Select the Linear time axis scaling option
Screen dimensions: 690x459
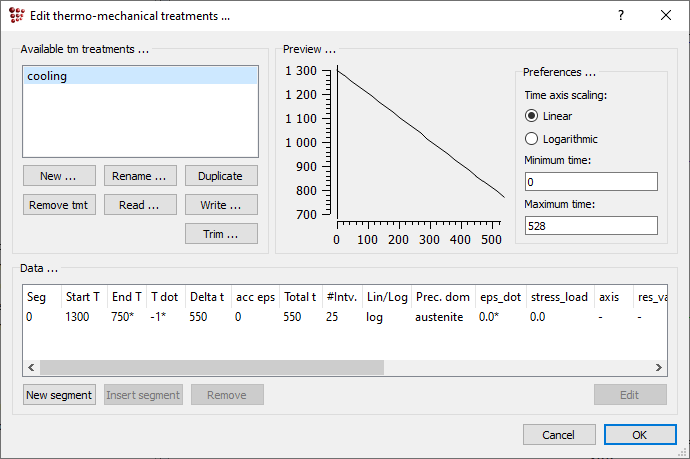(548, 116)
